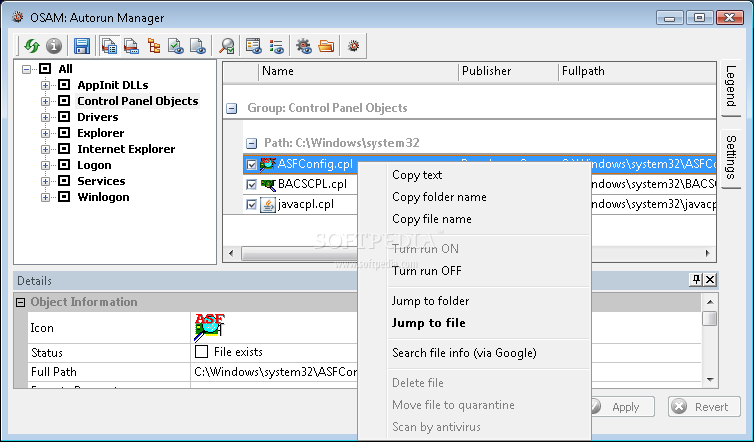Expand the Winlogon tree node
Viewport: 754px width, 442px height.
click(x=45, y=197)
